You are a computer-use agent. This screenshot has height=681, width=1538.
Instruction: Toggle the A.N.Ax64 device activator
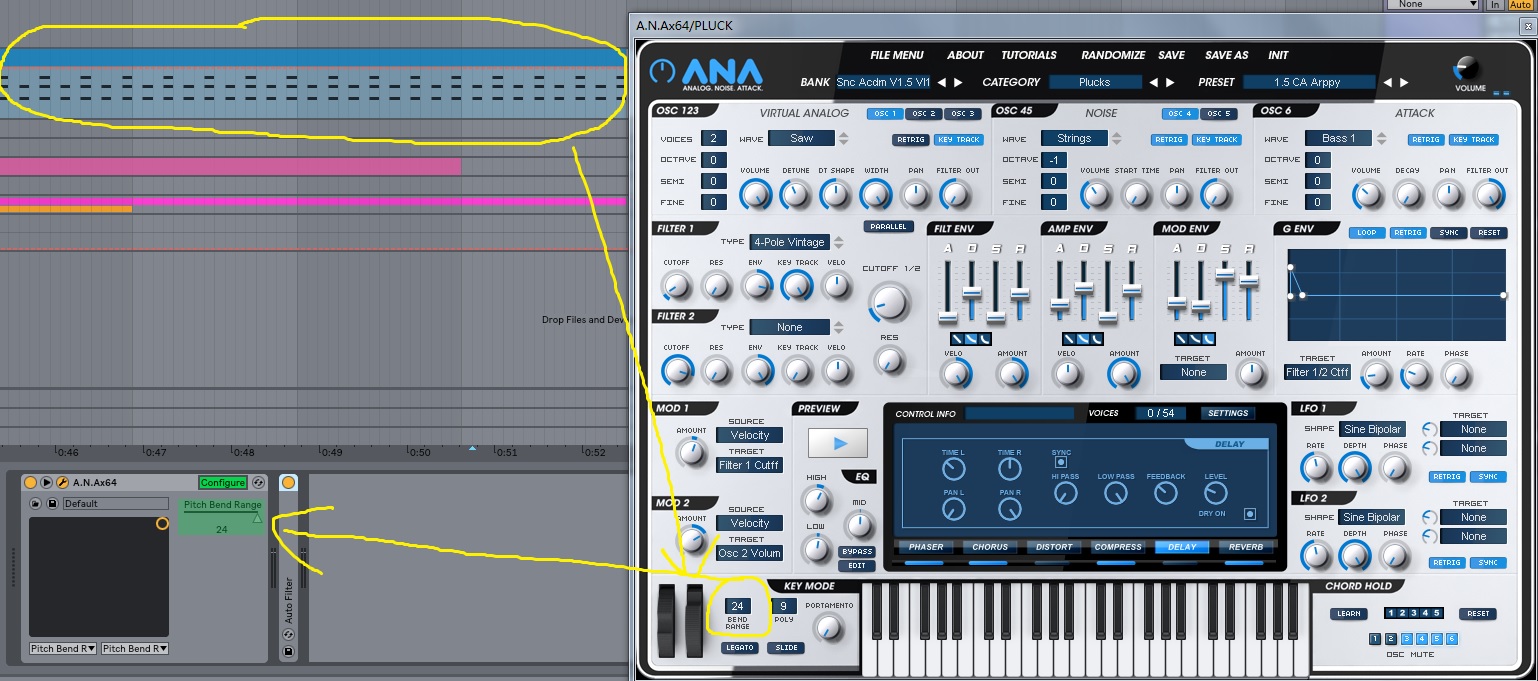pos(30,482)
